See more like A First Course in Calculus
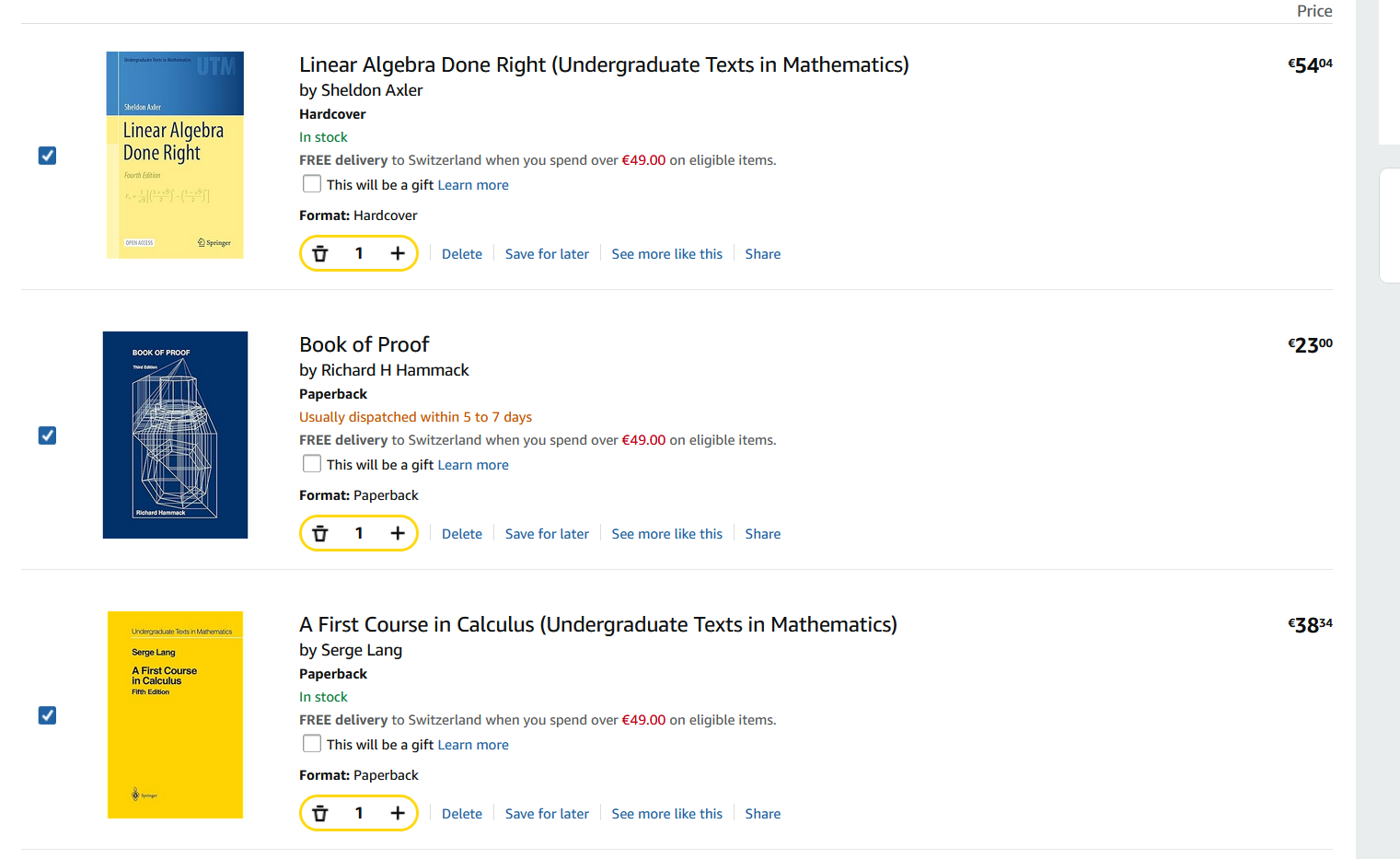This screenshot has width=1400, height=859. [667, 814]
